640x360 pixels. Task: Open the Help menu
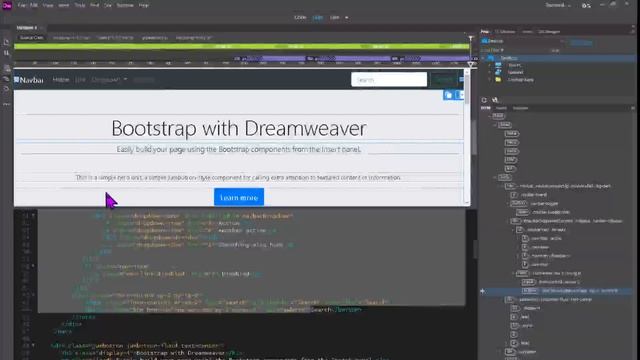(144, 5)
